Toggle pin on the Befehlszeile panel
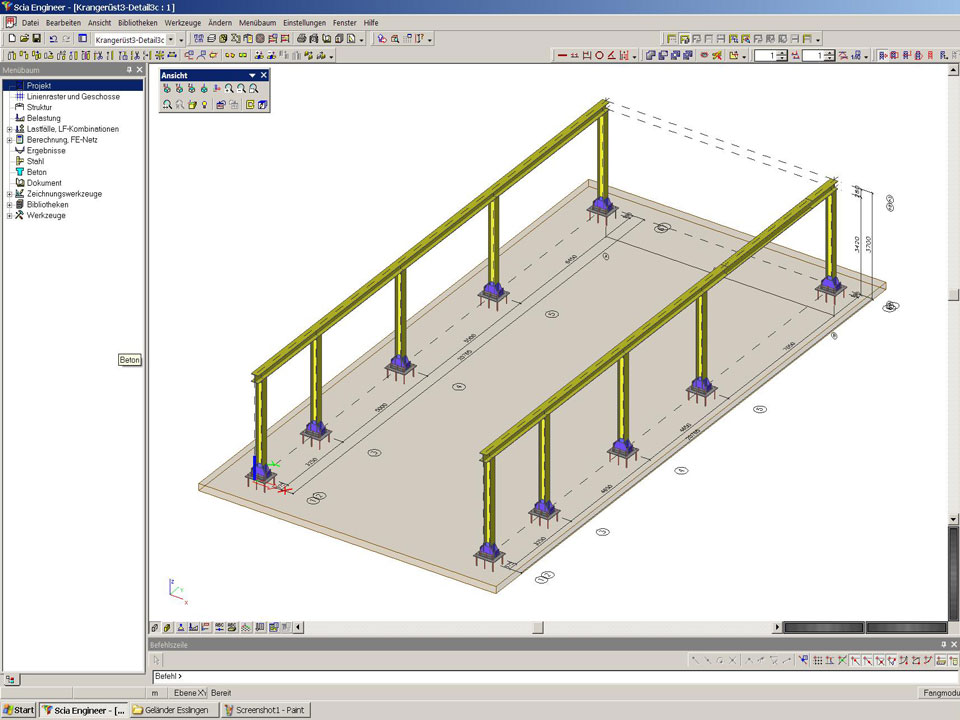The image size is (960, 720). 942,644
